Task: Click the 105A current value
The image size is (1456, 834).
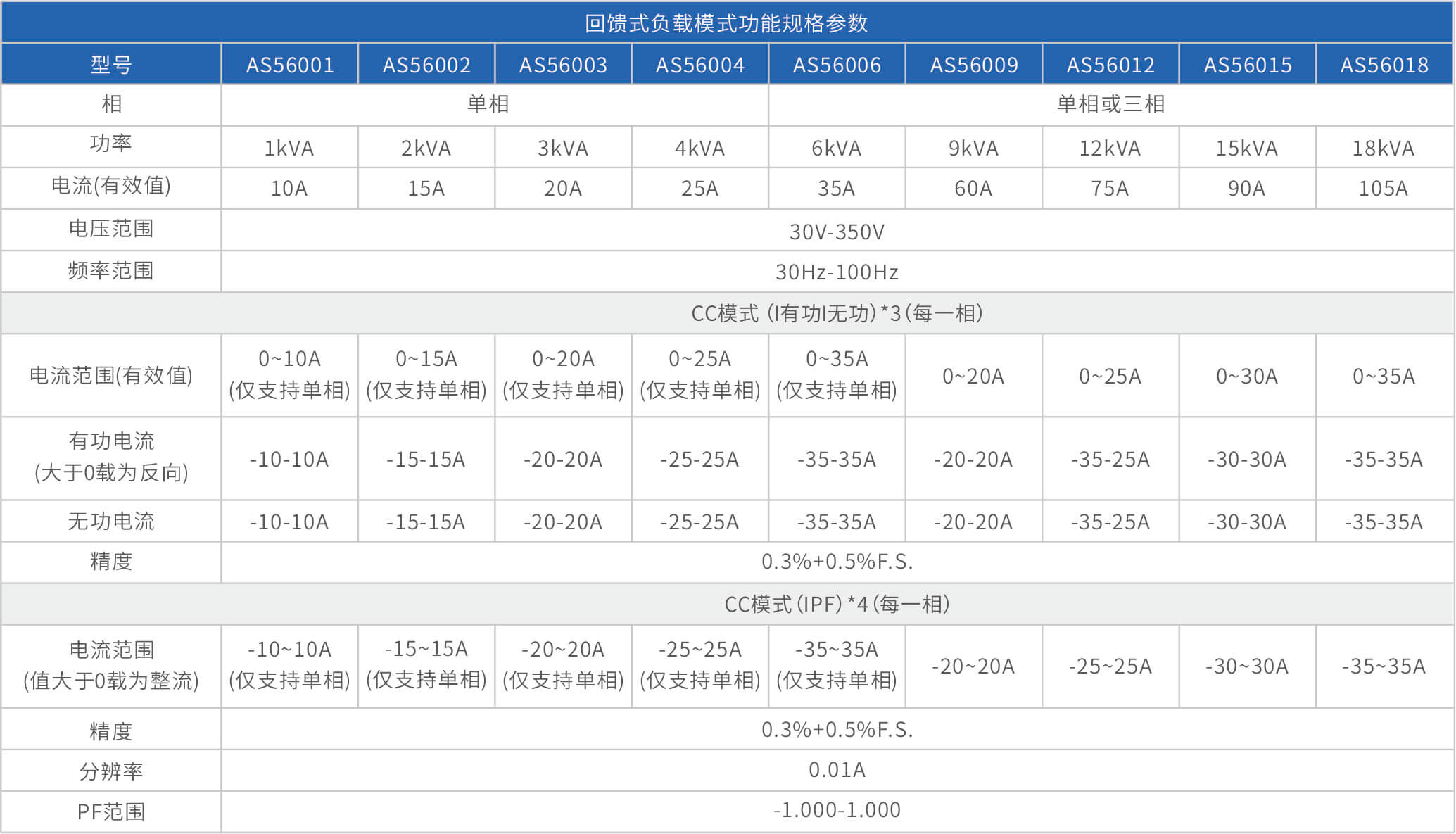Action: coord(1383,189)
